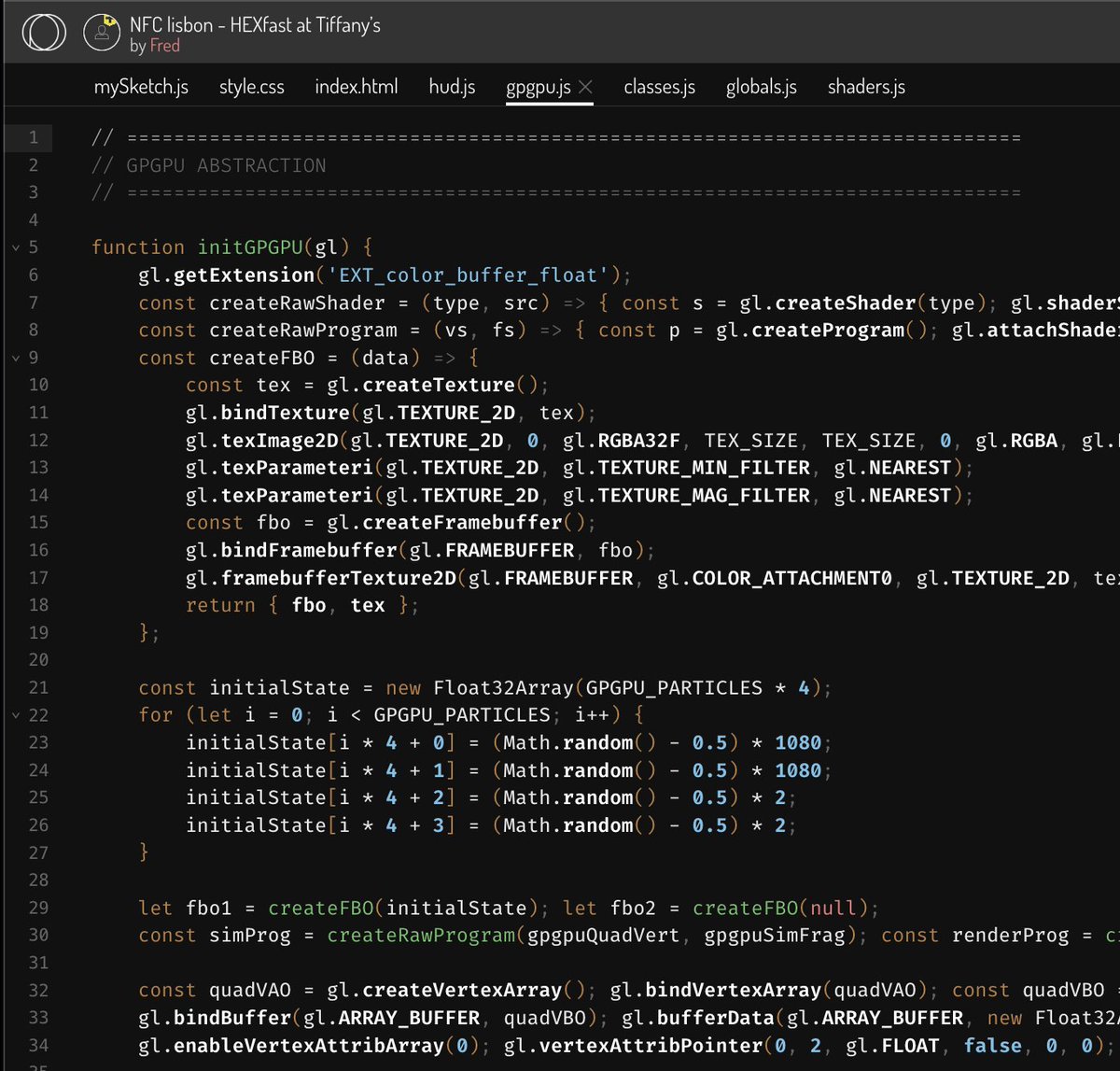This screenshot has width=1120, height=1071.
Task: Click on the function name initGPGPU
Action: 250,247
